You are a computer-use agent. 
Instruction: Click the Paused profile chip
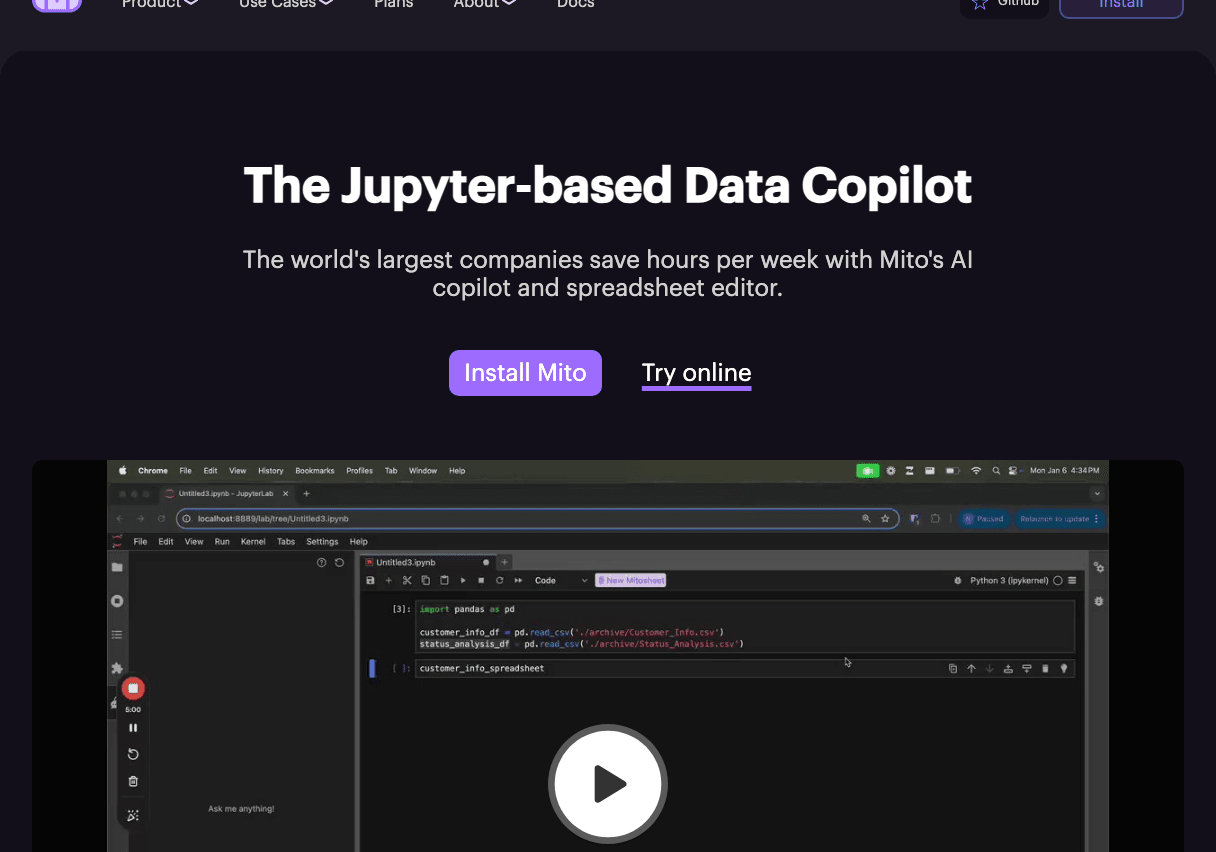(984, 519)
